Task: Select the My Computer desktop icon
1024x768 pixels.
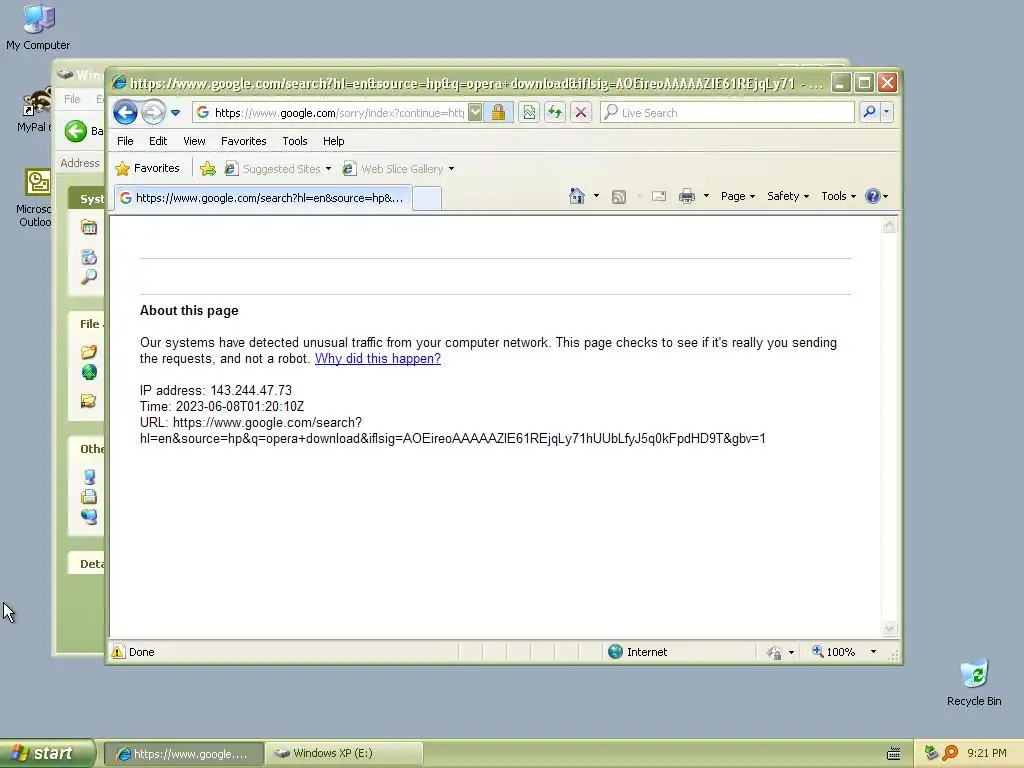Action: point(38,27)
